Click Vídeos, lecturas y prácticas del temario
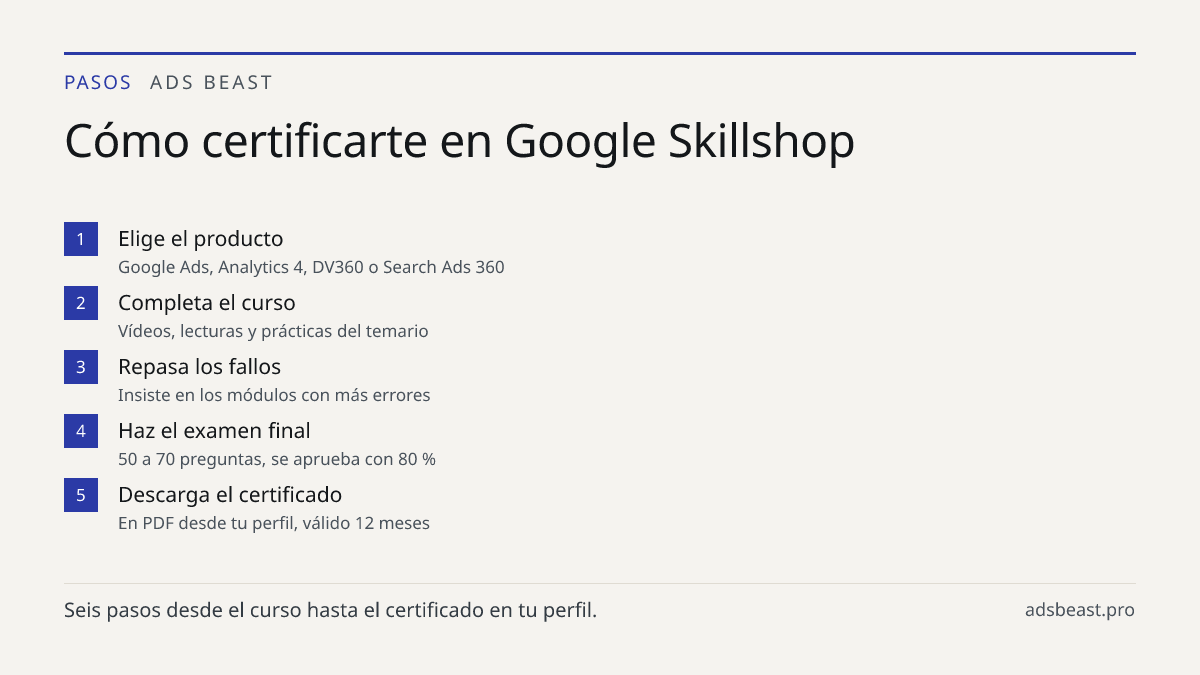This screenshot has width=1200, height=675. coord(273,331)
